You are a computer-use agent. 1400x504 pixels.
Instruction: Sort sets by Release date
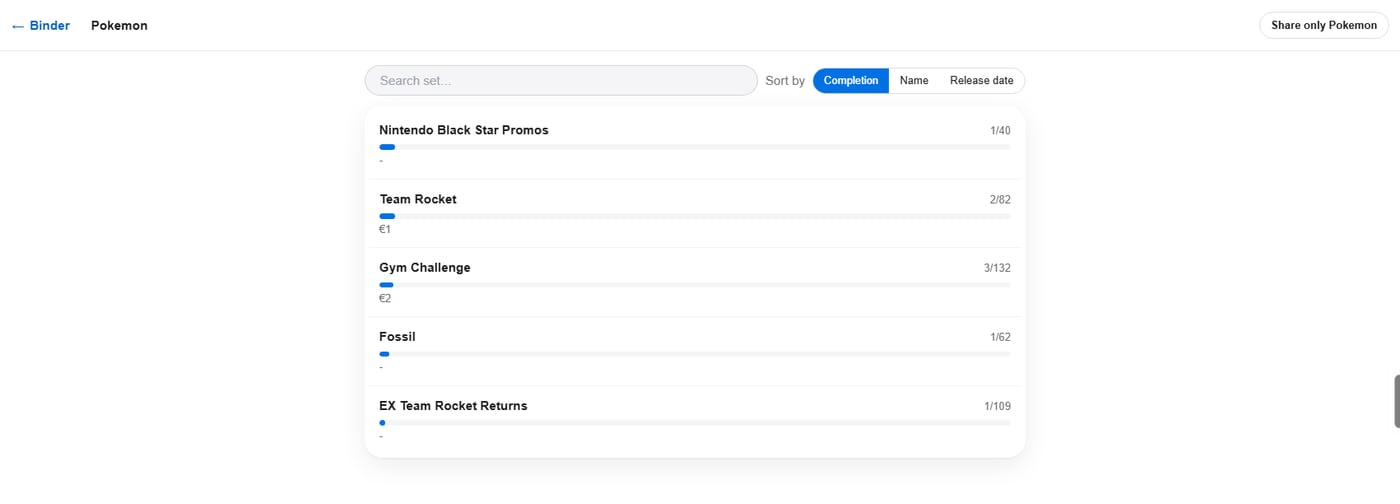tap(981, 80)
